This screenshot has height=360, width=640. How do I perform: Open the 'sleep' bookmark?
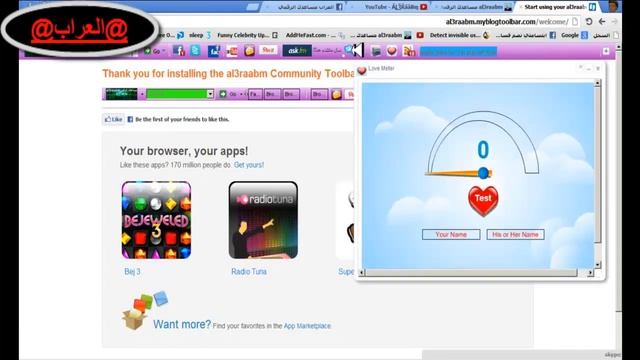(200, 36)
